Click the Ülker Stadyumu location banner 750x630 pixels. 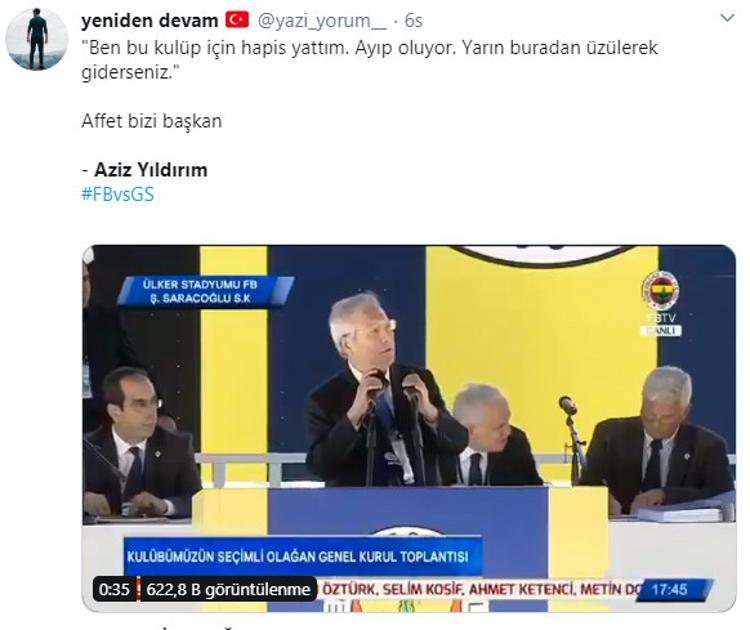click(x=204, y=291)
